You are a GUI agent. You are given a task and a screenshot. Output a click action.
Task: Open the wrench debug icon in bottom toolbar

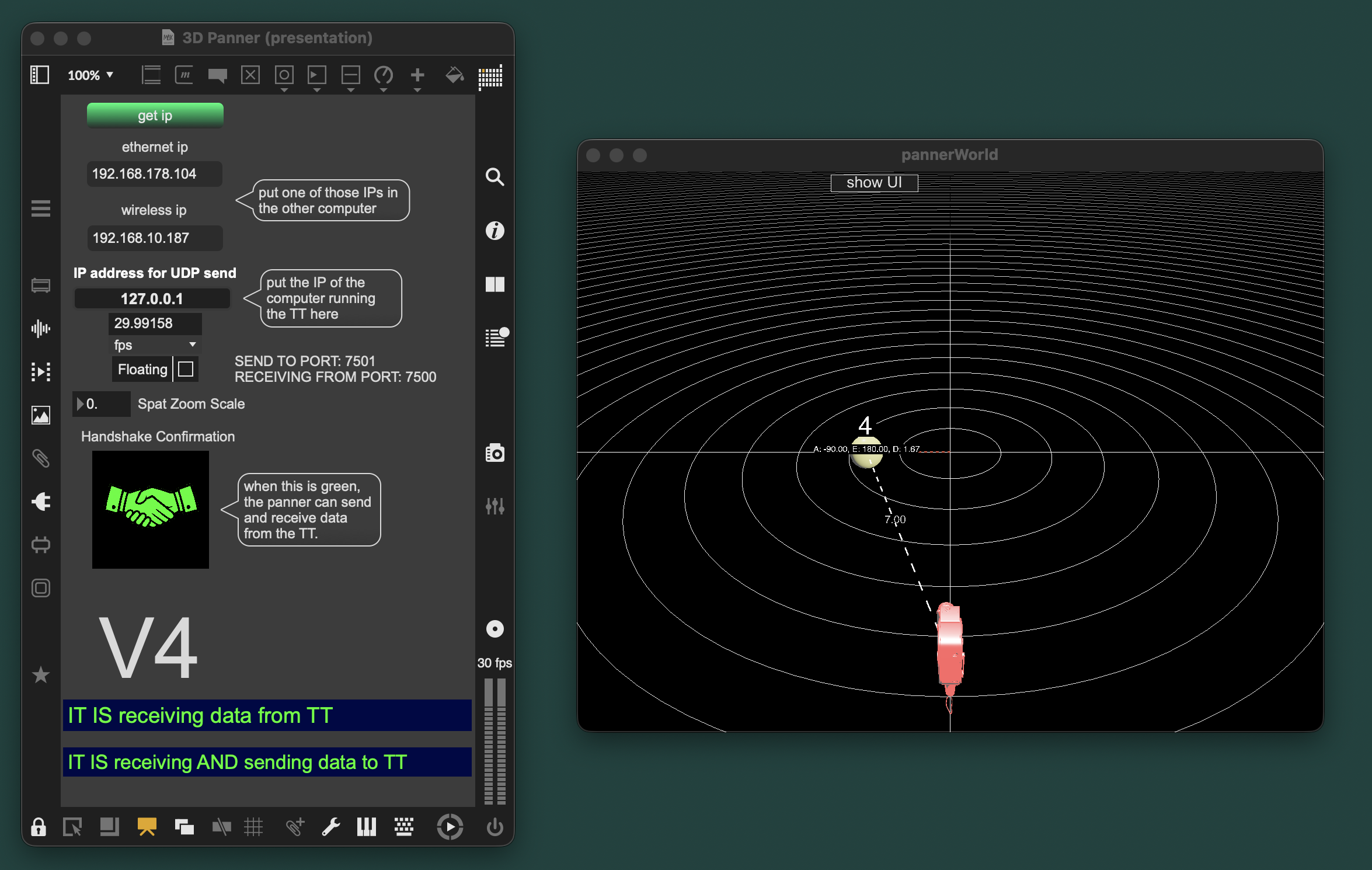click(331, 827)
